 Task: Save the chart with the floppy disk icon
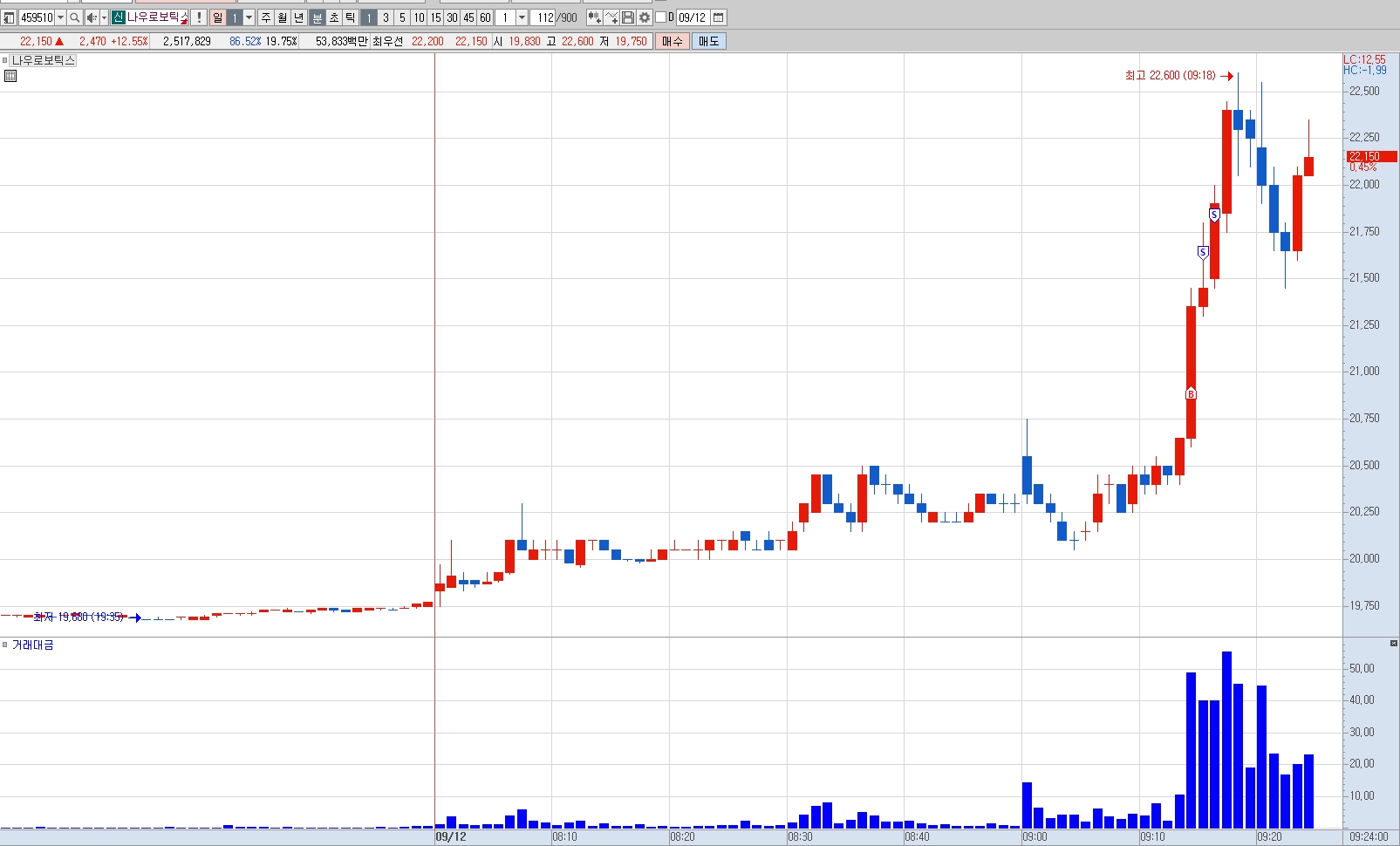point(628,17)
